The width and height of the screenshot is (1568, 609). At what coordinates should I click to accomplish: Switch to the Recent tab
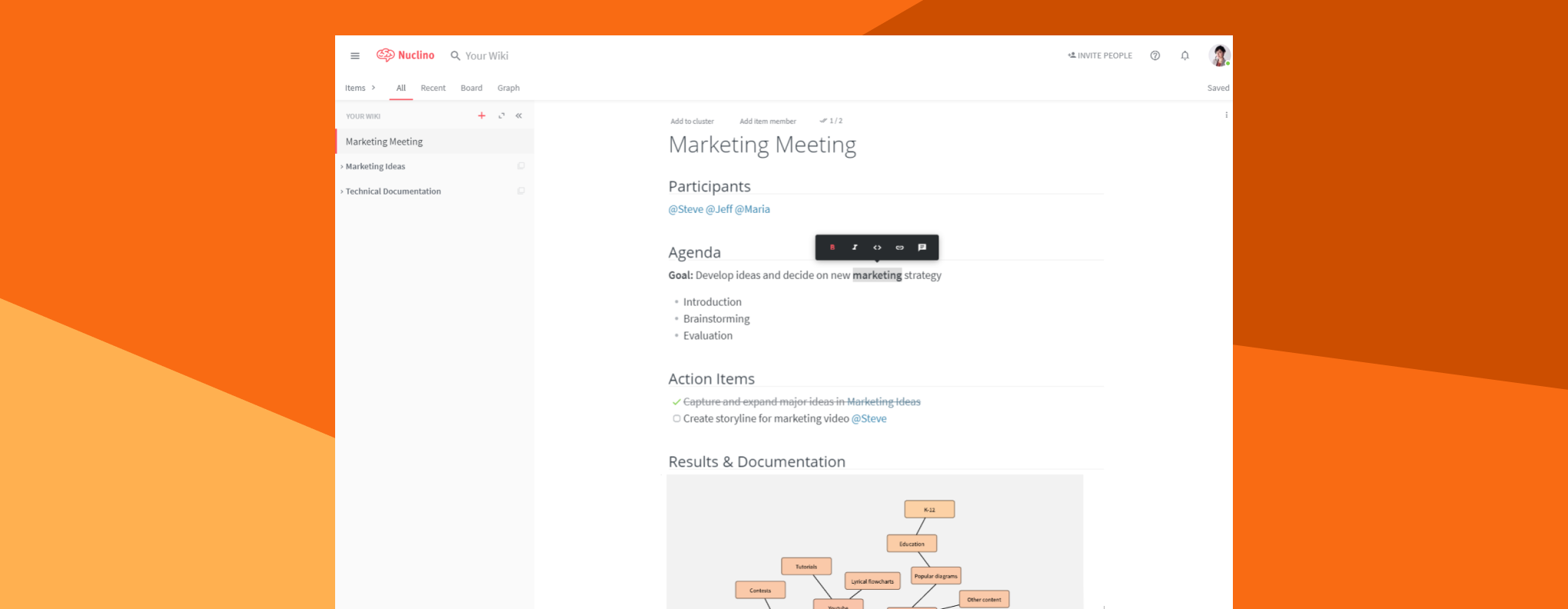(x=433, y=88)
